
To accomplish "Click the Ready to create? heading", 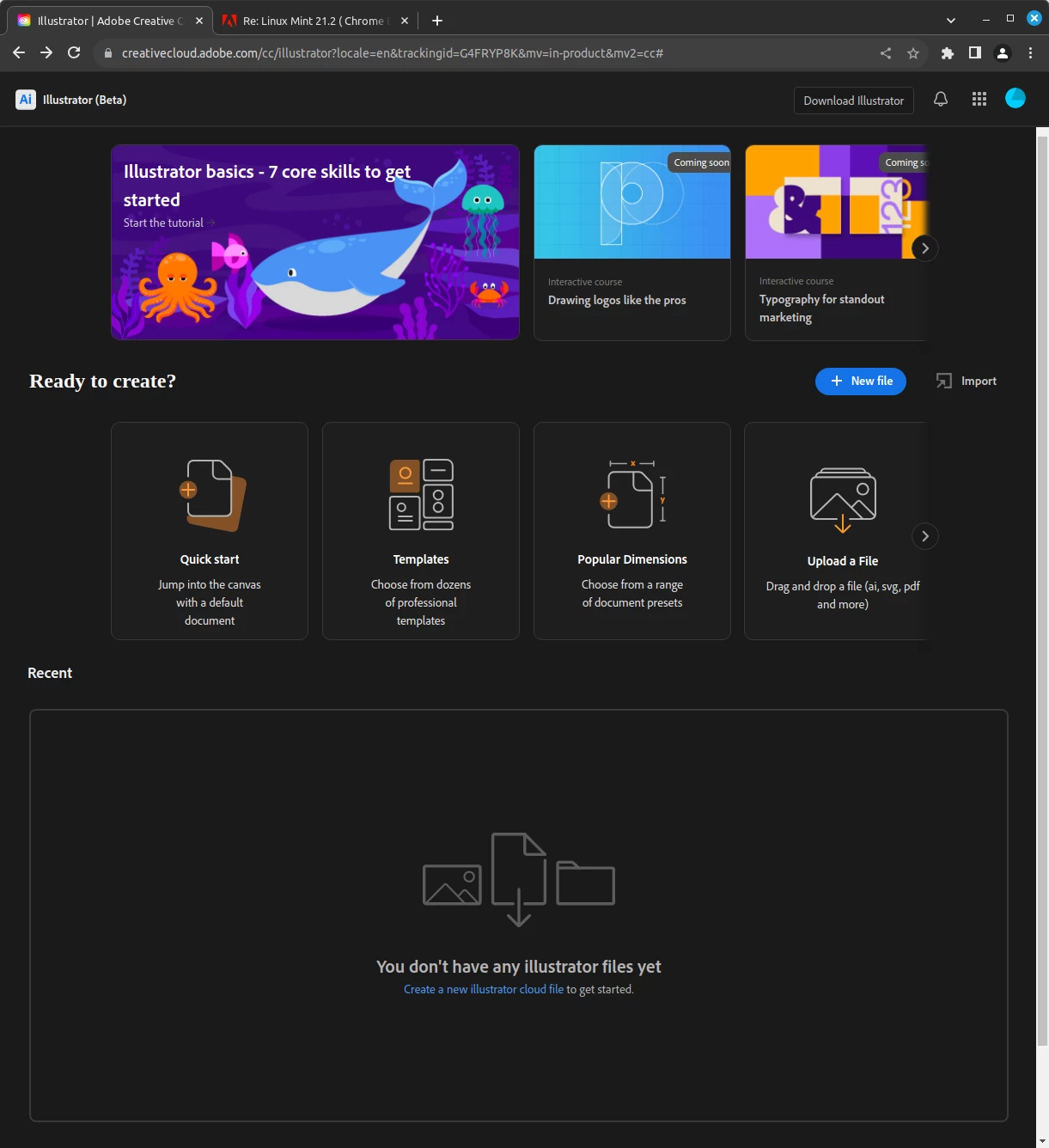I will pos(102,381).
